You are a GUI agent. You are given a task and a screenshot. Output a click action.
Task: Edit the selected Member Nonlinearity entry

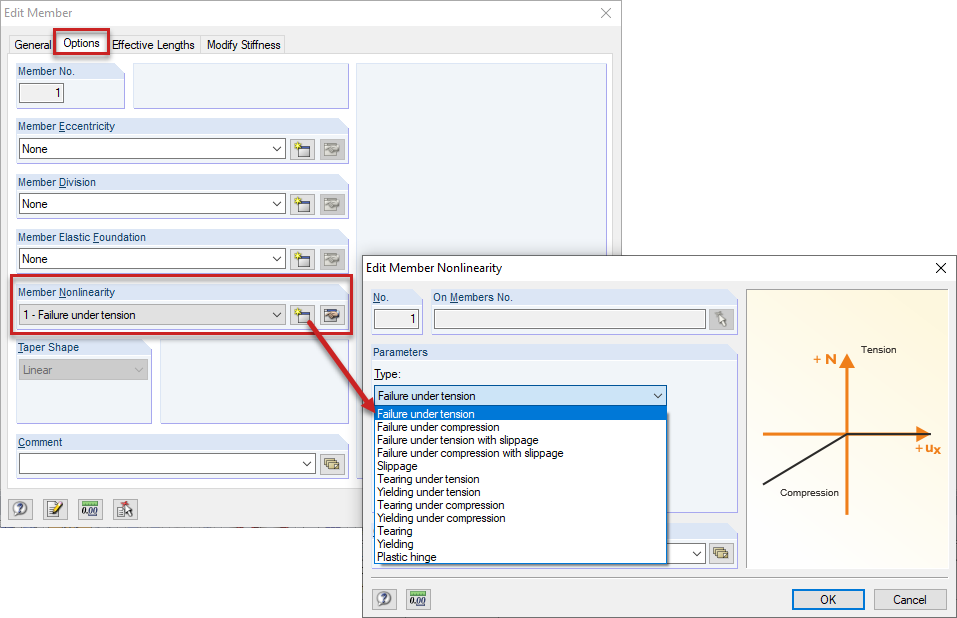[331, 314]
